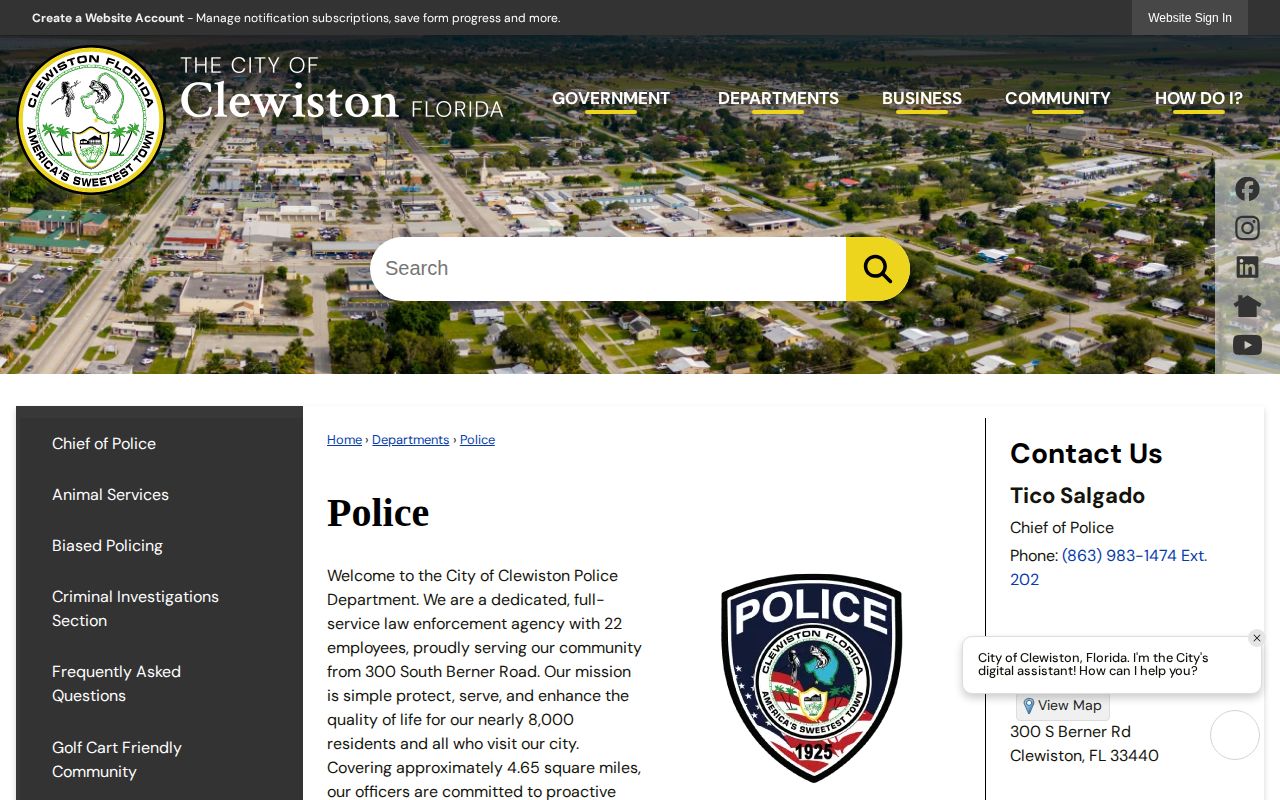Open the Government navigation menu
This screenshot has height=800, width=1280.
(611, 98)
